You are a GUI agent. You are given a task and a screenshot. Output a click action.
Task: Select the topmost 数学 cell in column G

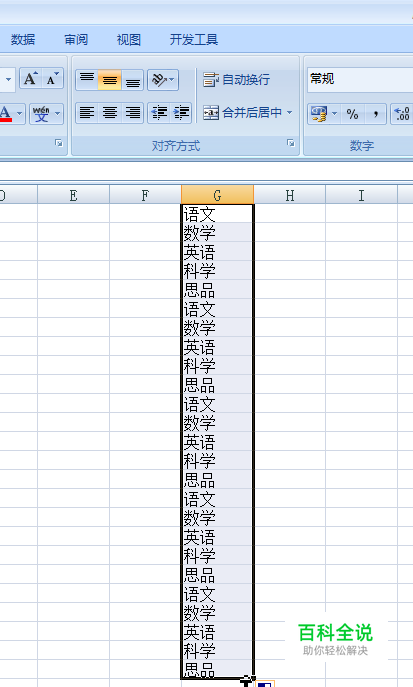217,232
